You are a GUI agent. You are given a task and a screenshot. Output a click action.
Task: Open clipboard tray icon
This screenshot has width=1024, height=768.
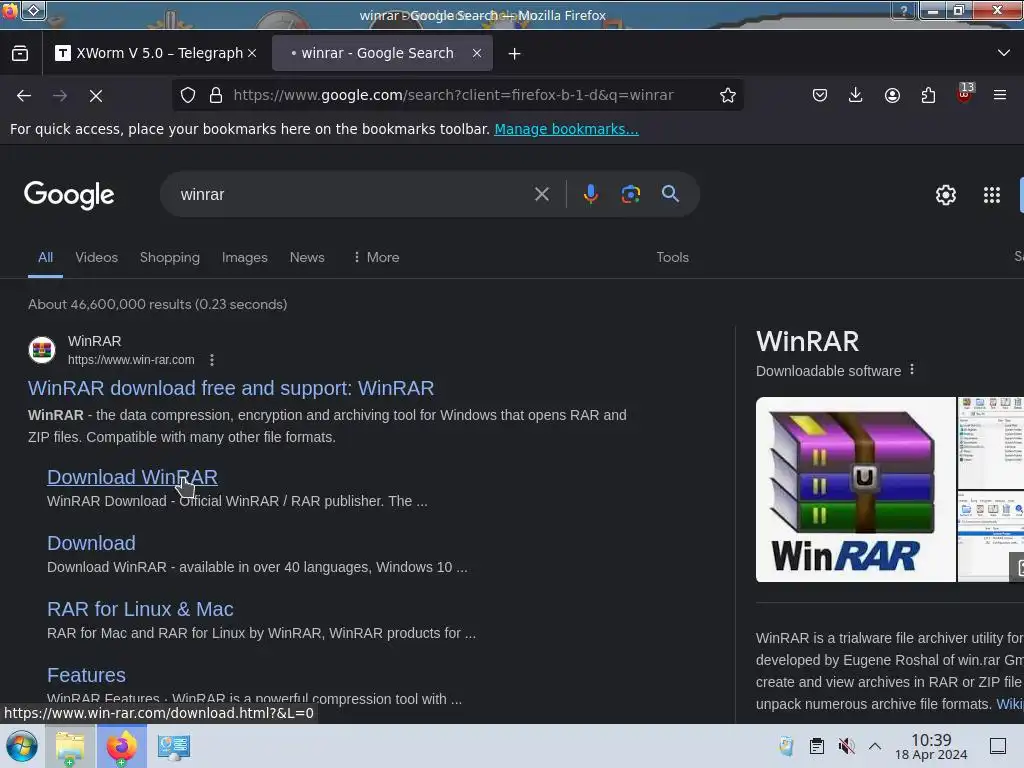click(x=816, y=746)
